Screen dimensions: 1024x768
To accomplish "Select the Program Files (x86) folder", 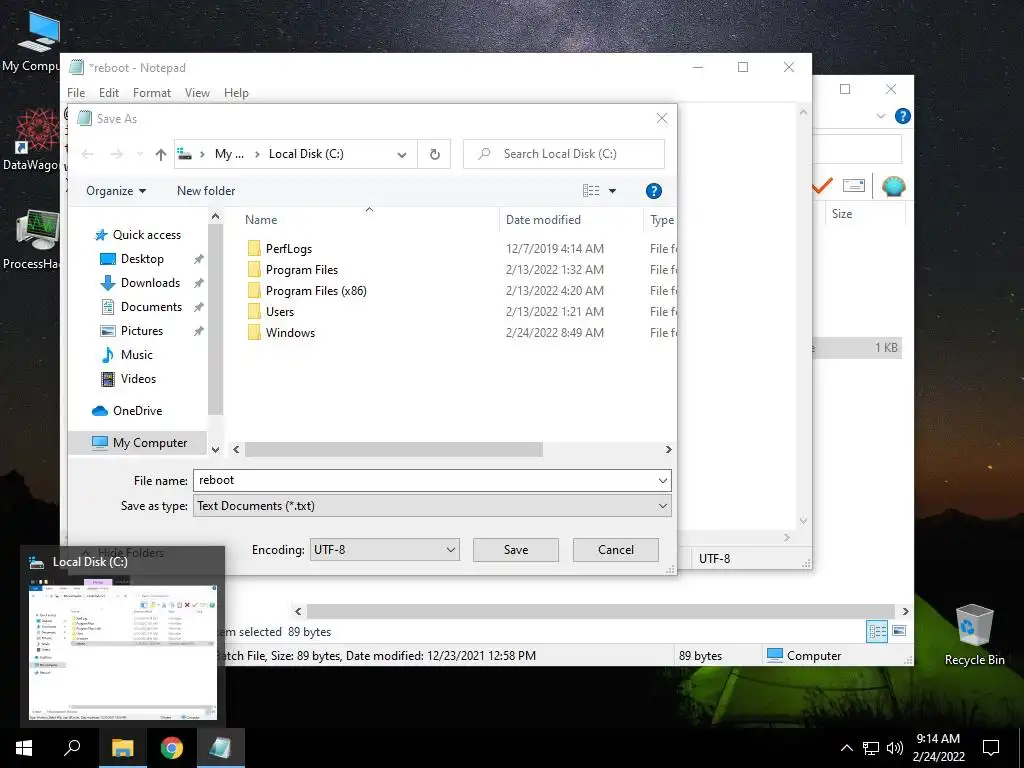I will coord(316,291).
